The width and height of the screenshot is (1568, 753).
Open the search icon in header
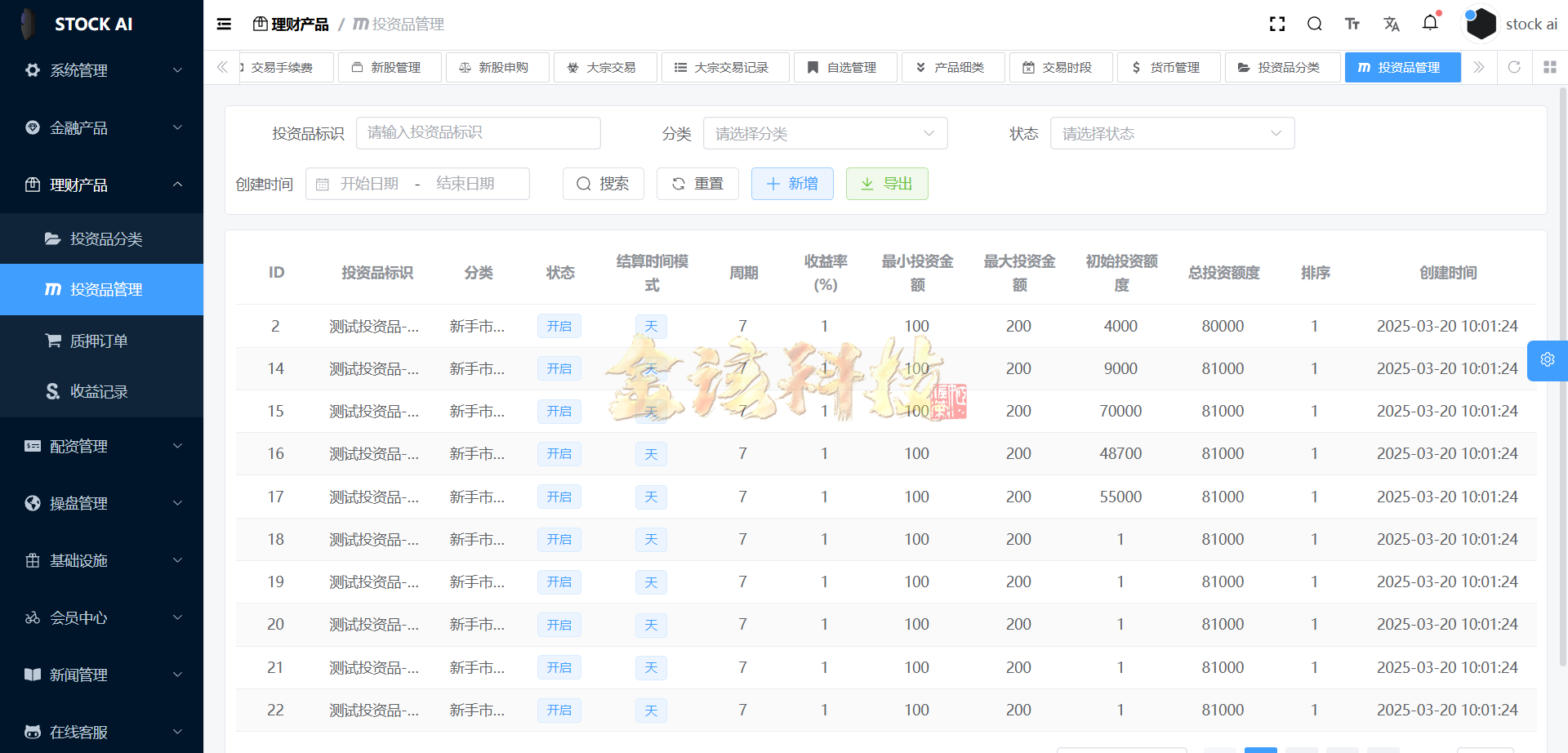click(x=1314, y=24)
